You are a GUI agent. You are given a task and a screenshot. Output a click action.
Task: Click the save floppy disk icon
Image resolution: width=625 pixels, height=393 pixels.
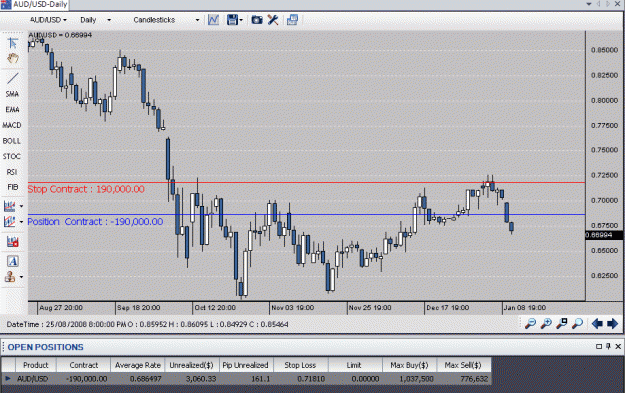[232, 20]
